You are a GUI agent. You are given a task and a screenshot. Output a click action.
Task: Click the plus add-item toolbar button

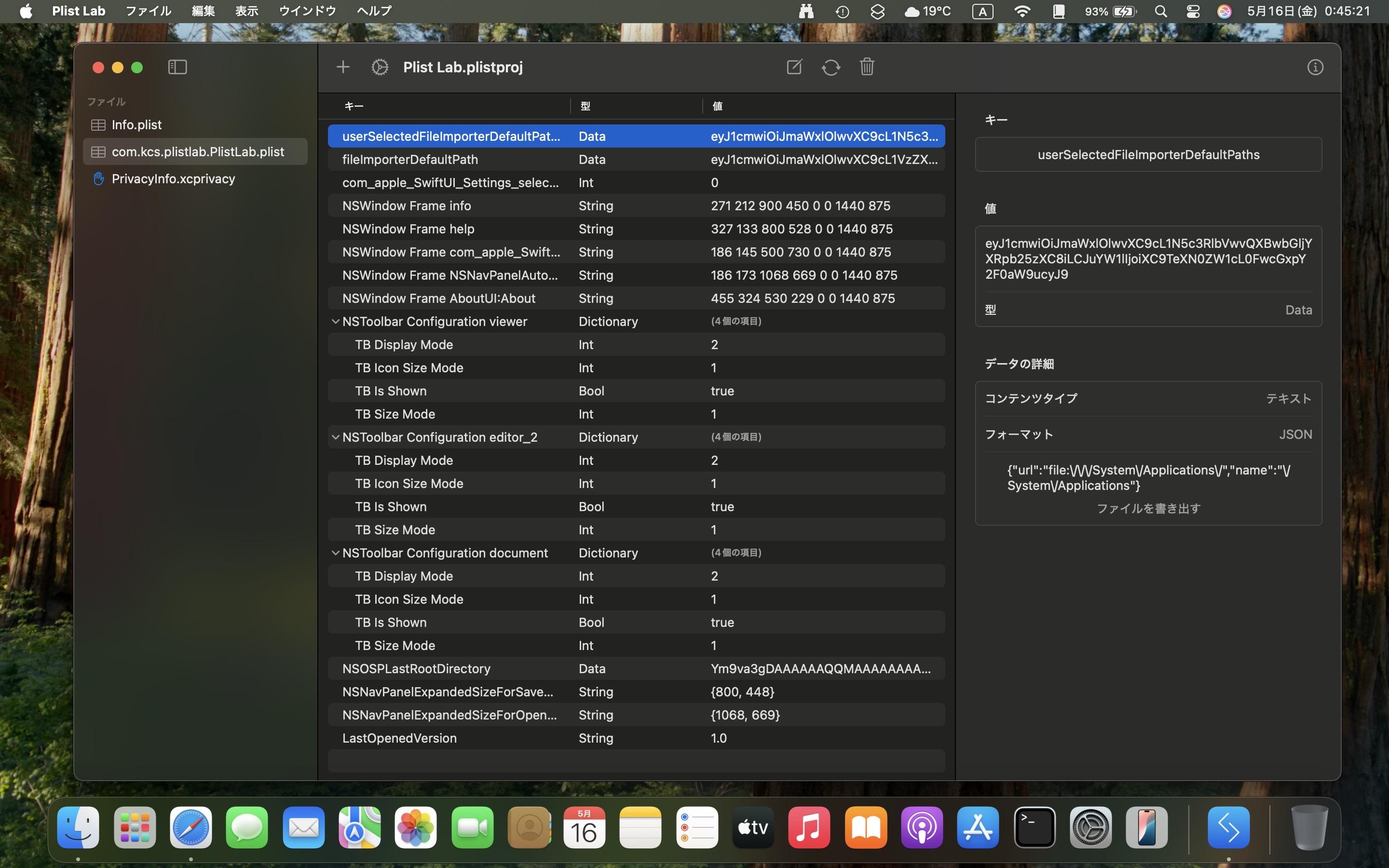342,67
